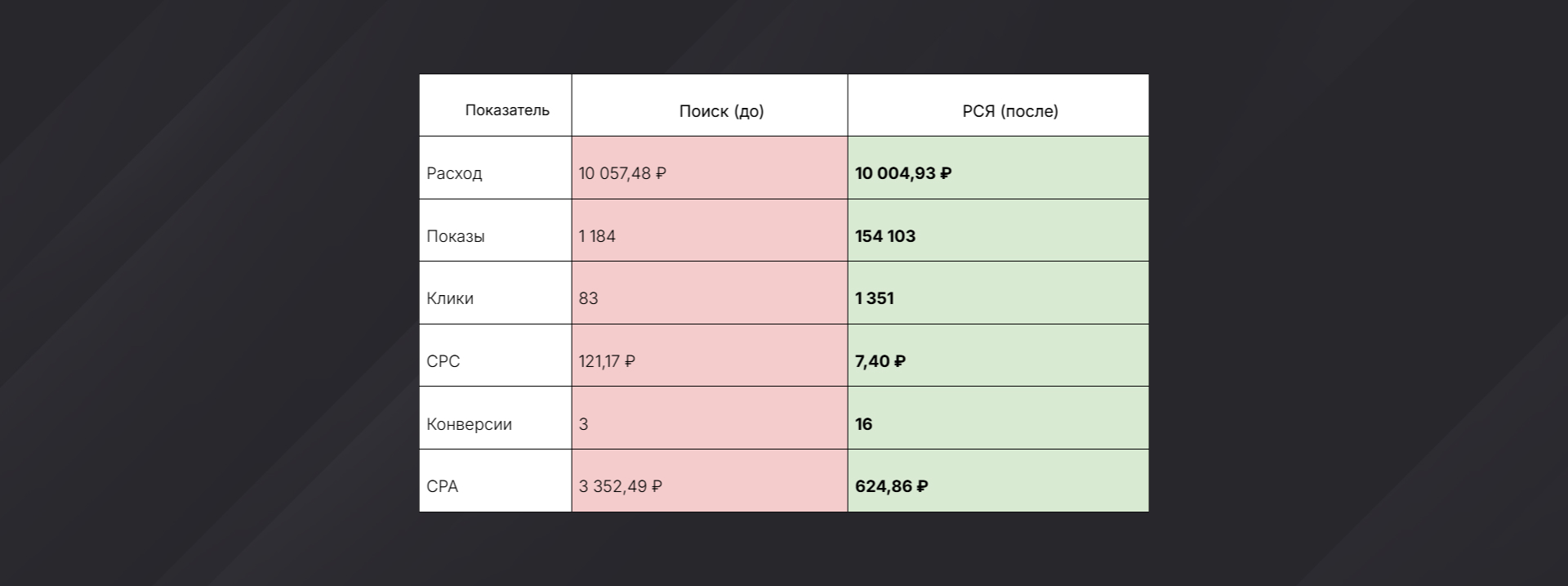The height and width of the screenshot is (586, 1568).
Task: Click the "Клики" row label
Action: tap(450, 298)
